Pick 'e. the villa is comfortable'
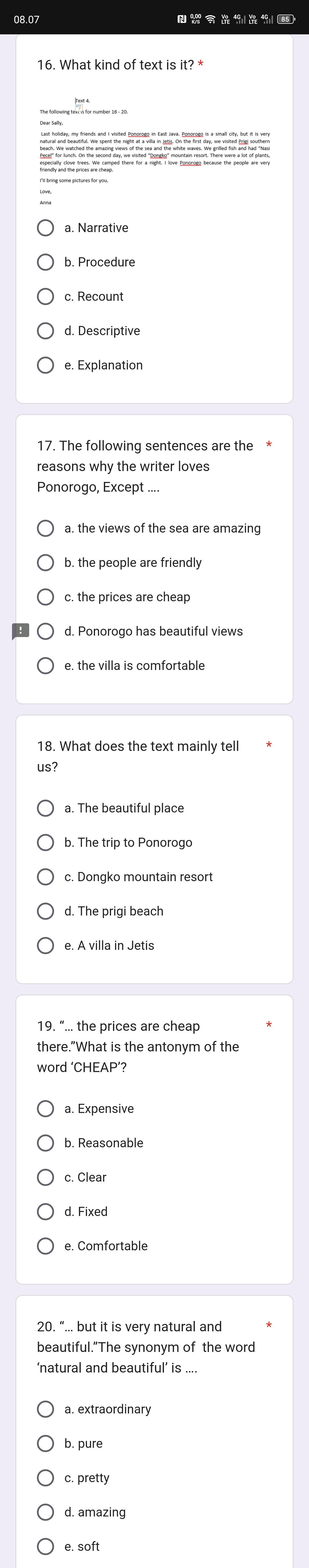 click(45, 665)
